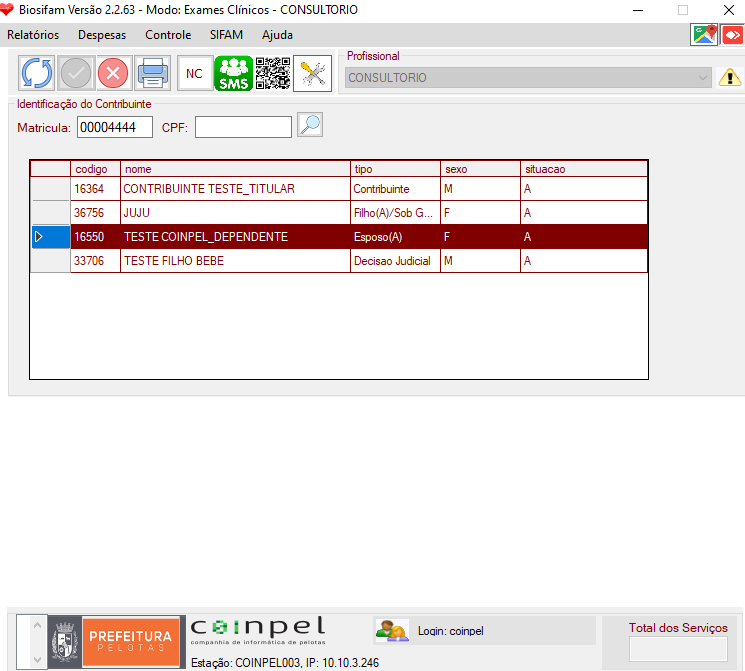Viewport: 745px width, 671px height.
Task: Open the SIFAM menu
Action: pos(226,35)
